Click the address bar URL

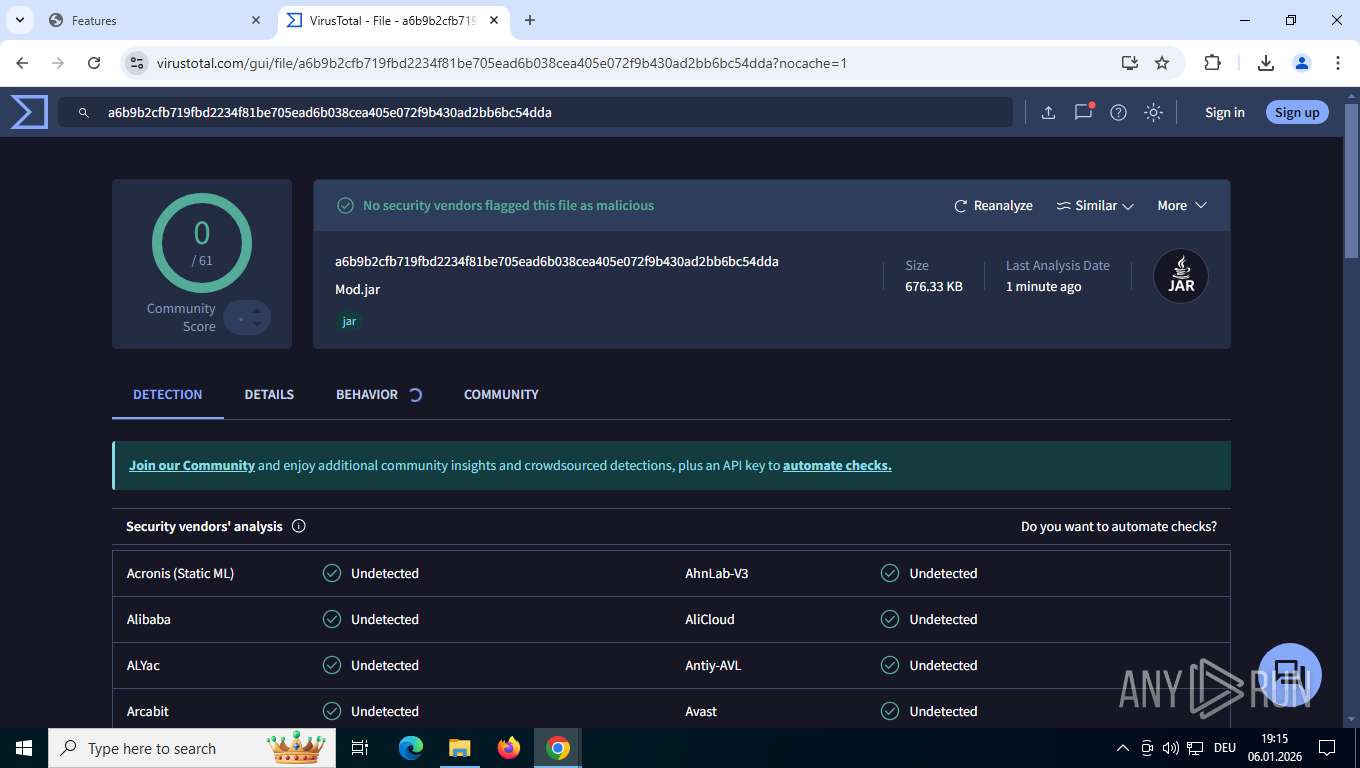502,63
